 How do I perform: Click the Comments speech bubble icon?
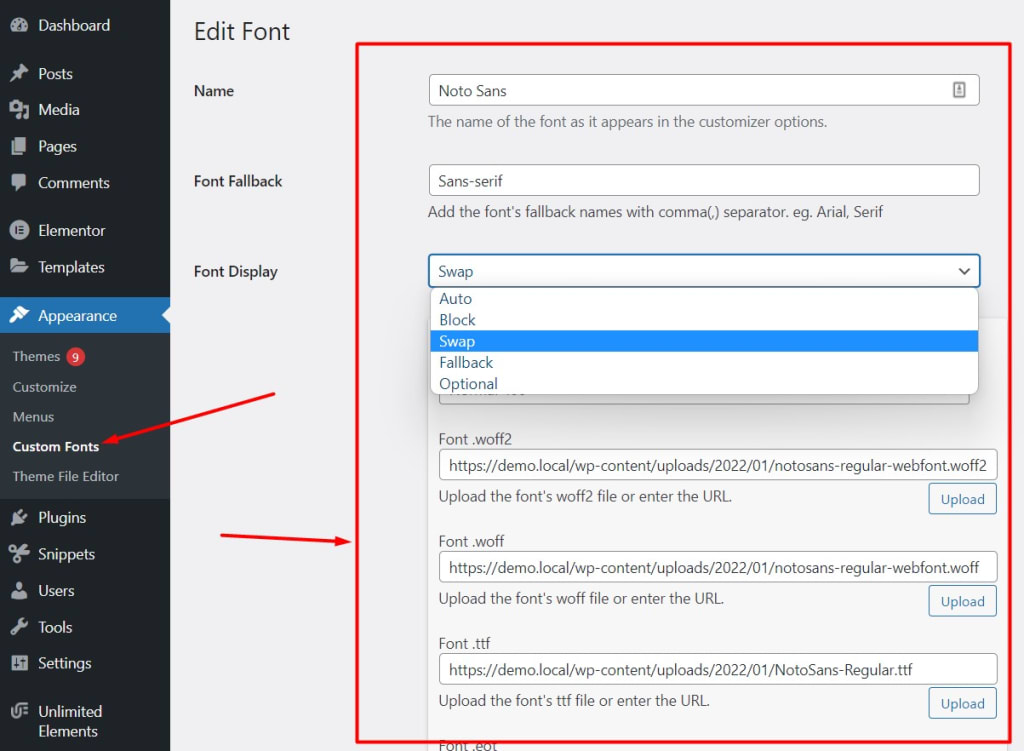click(x=20, y=183)
